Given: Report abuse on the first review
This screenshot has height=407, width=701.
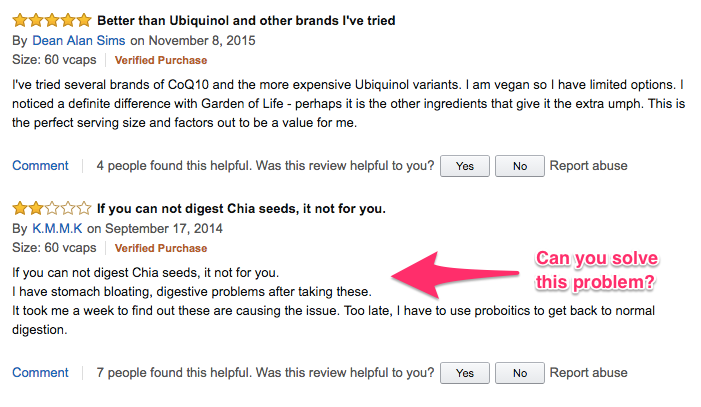Looking at the screenshot, I should [x=588, y=166].
